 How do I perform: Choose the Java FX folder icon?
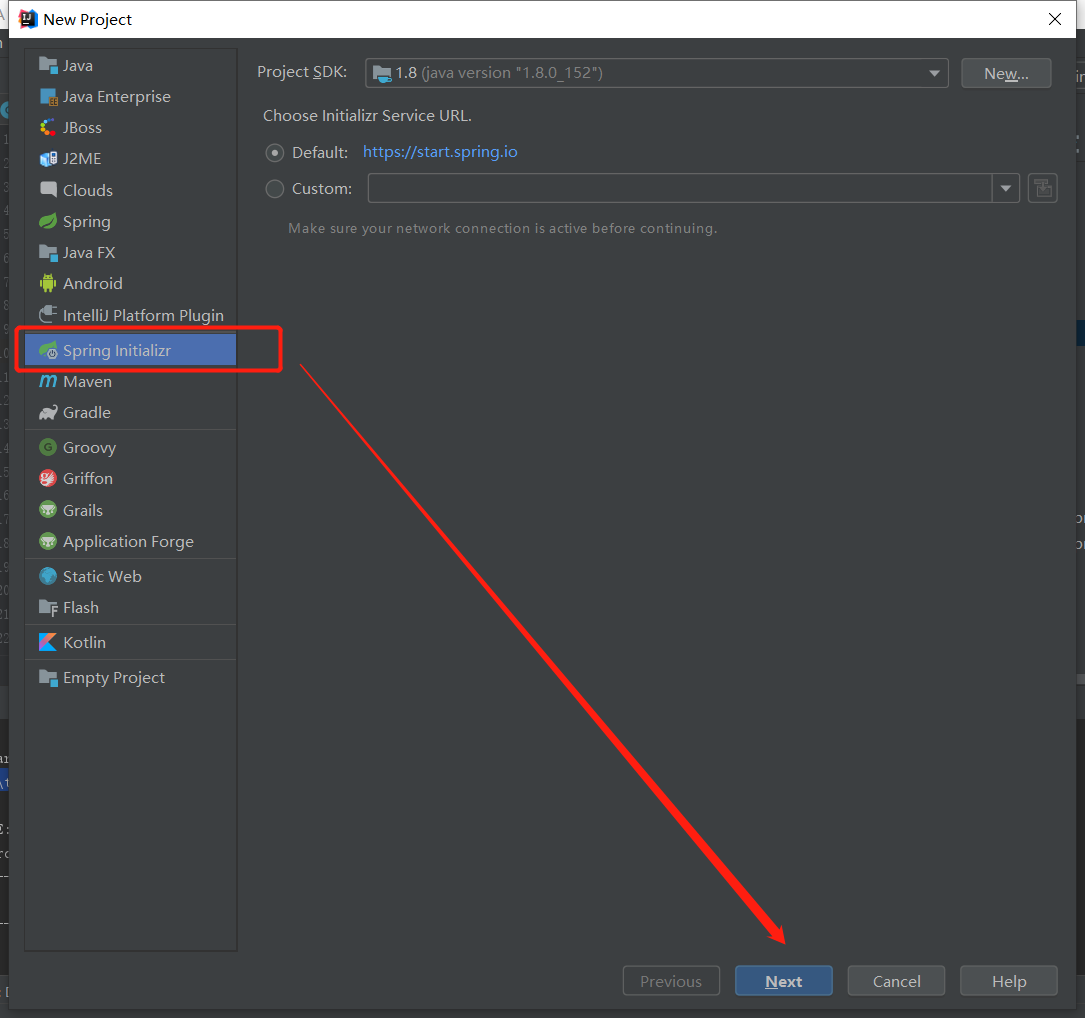click(48, 253)
